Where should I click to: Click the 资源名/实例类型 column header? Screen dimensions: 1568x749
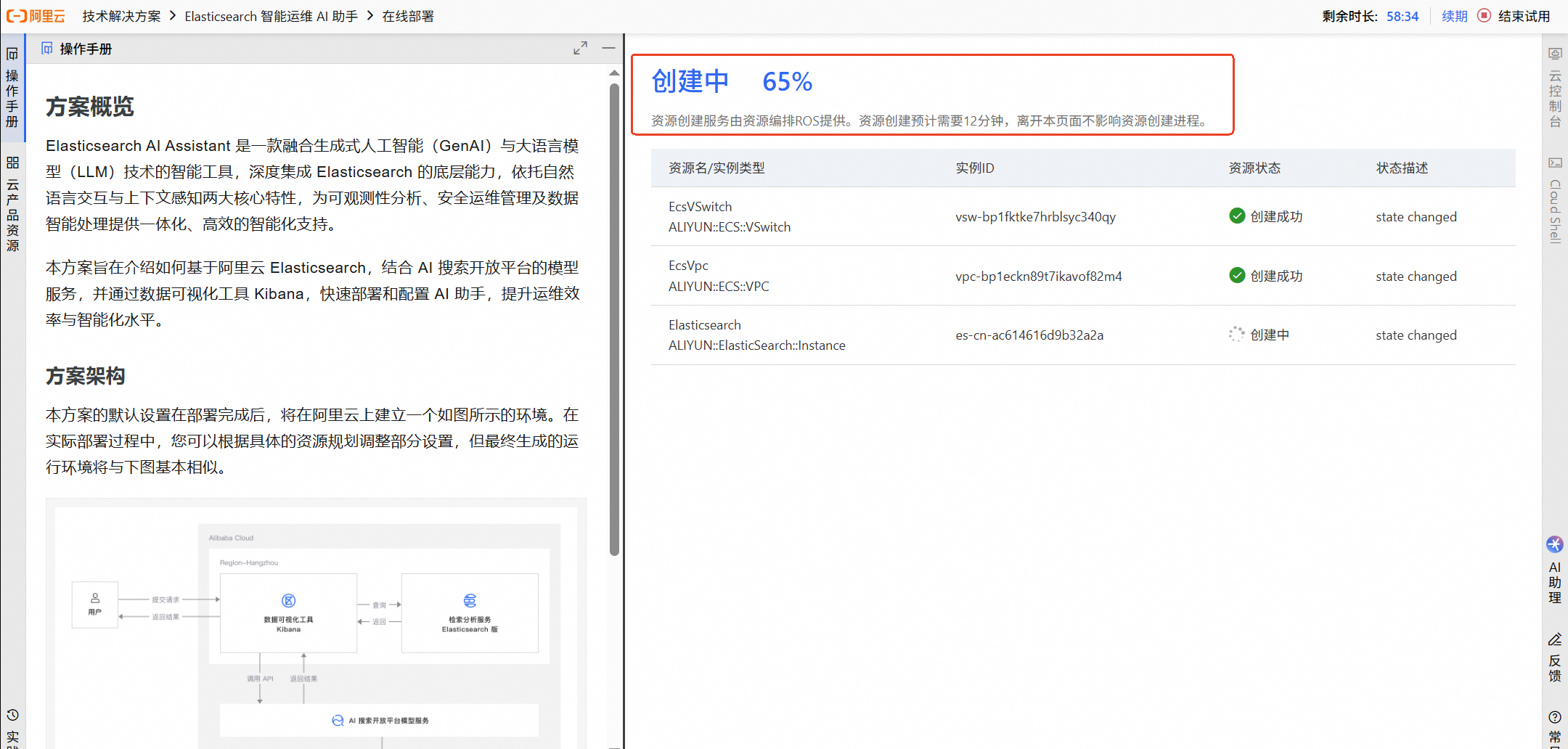tap(716, 168)
